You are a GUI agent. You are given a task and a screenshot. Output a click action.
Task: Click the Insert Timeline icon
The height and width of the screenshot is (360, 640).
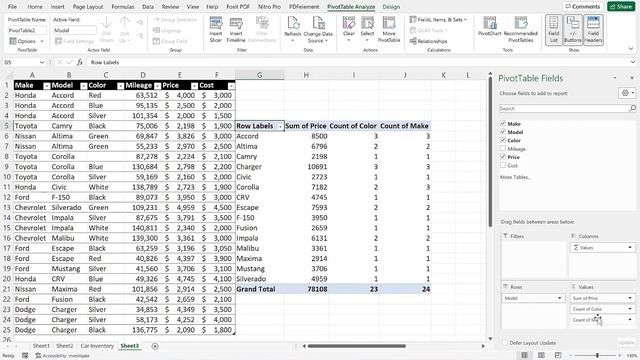pos(236,29)
